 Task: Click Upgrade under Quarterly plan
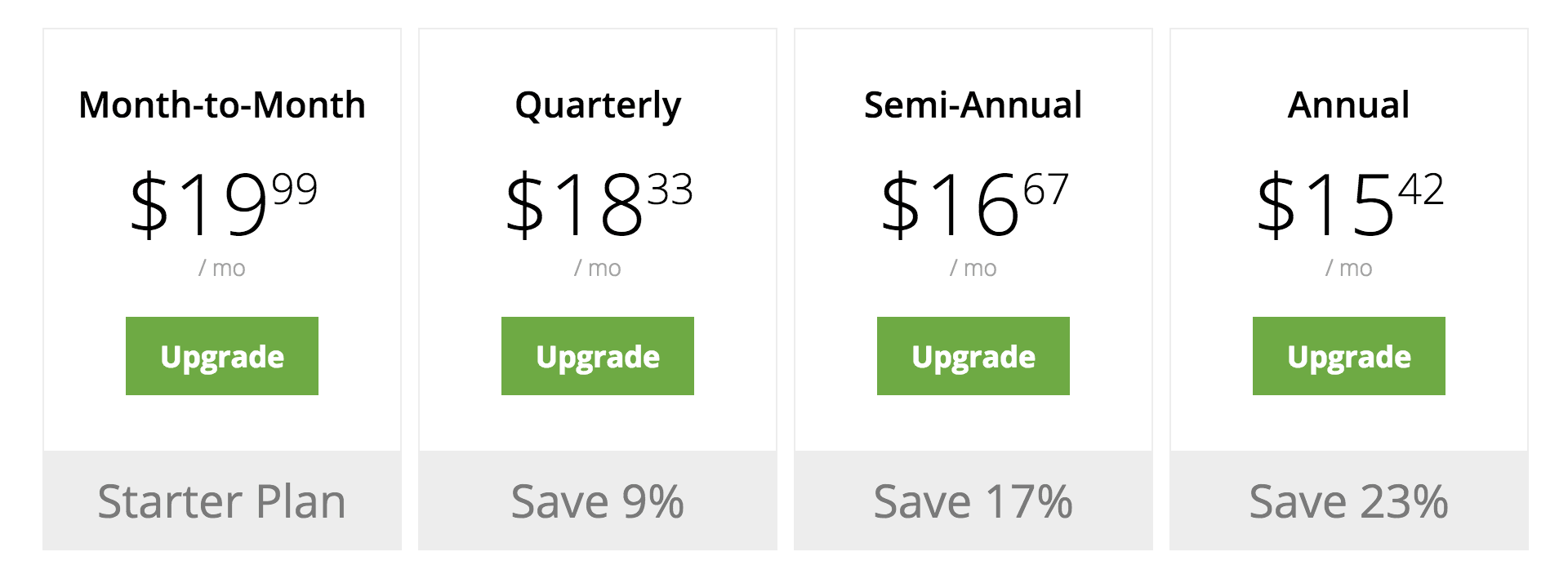pyautogui.click(x=598, y=356)
